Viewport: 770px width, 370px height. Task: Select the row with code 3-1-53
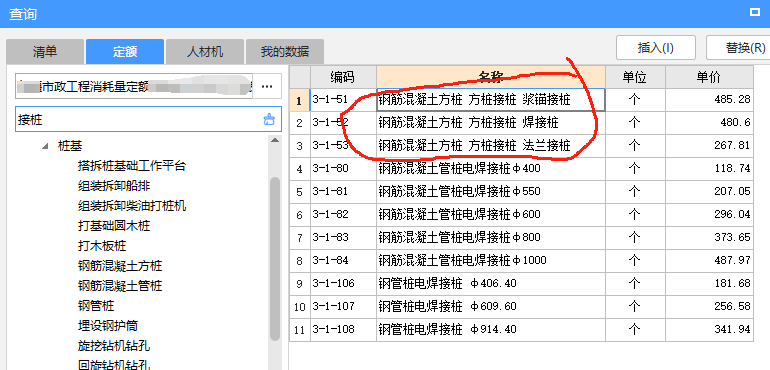coord(521,145)
